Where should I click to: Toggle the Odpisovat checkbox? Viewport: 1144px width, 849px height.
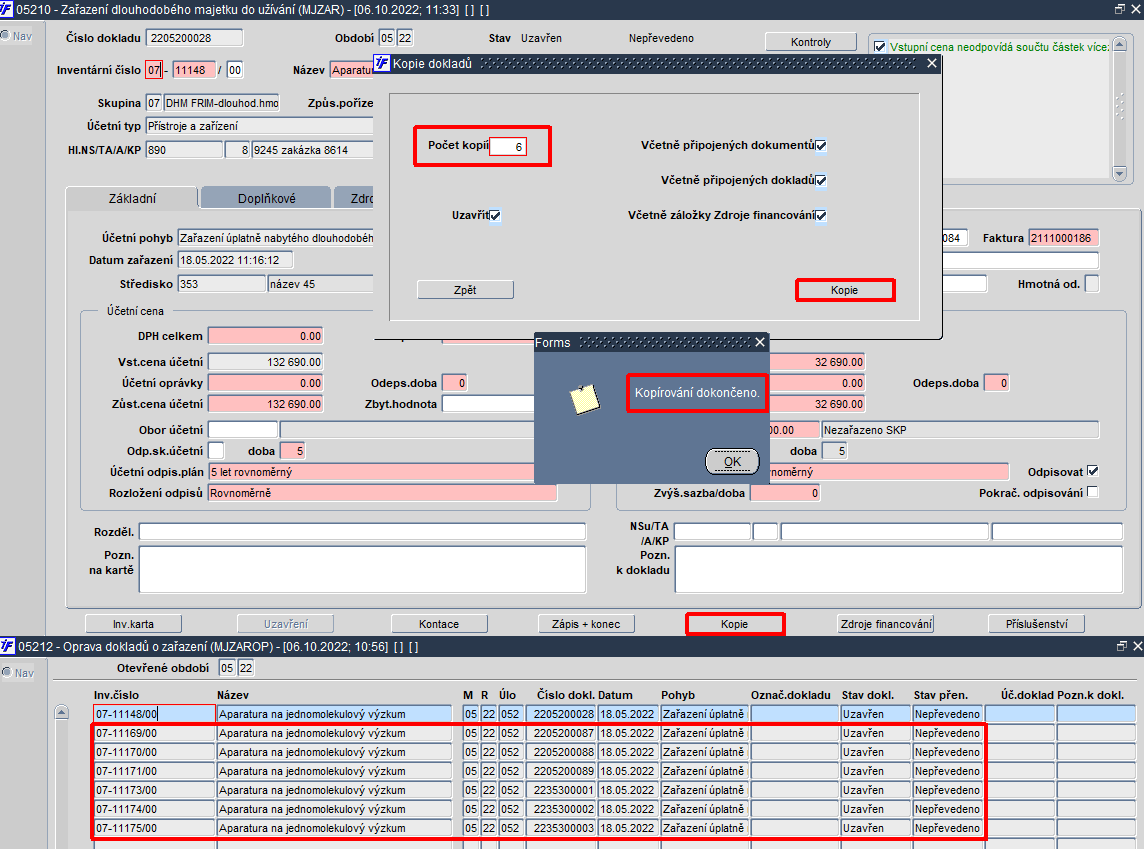1092,471
